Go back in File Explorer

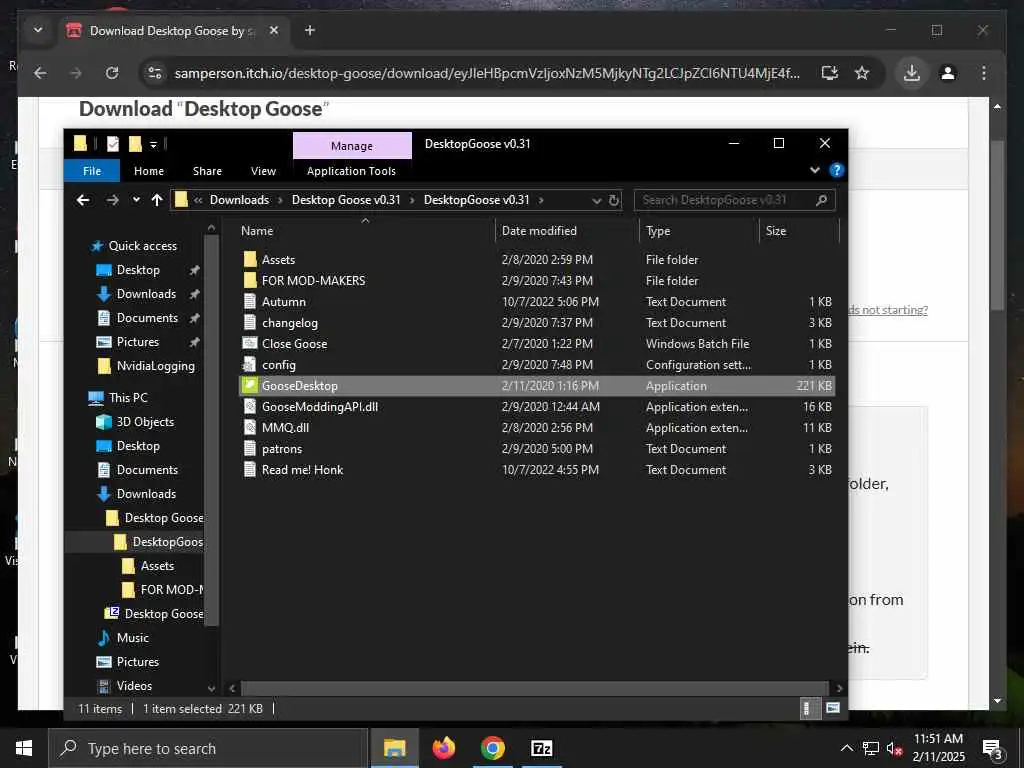pyautogui.click(x=83, y=200)
